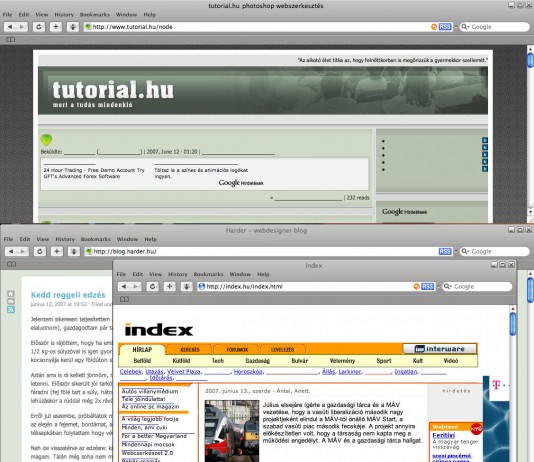
Task: Reload the index.hu page
Action: (x=153, y=286)
